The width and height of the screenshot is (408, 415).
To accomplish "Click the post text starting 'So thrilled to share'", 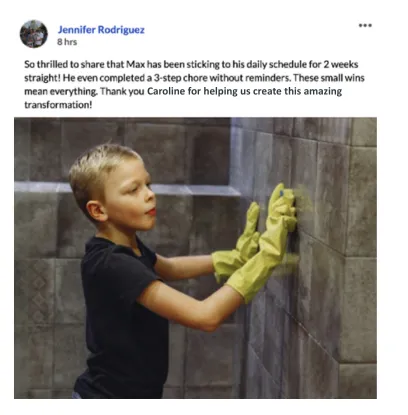I will [x=194, y=84].
